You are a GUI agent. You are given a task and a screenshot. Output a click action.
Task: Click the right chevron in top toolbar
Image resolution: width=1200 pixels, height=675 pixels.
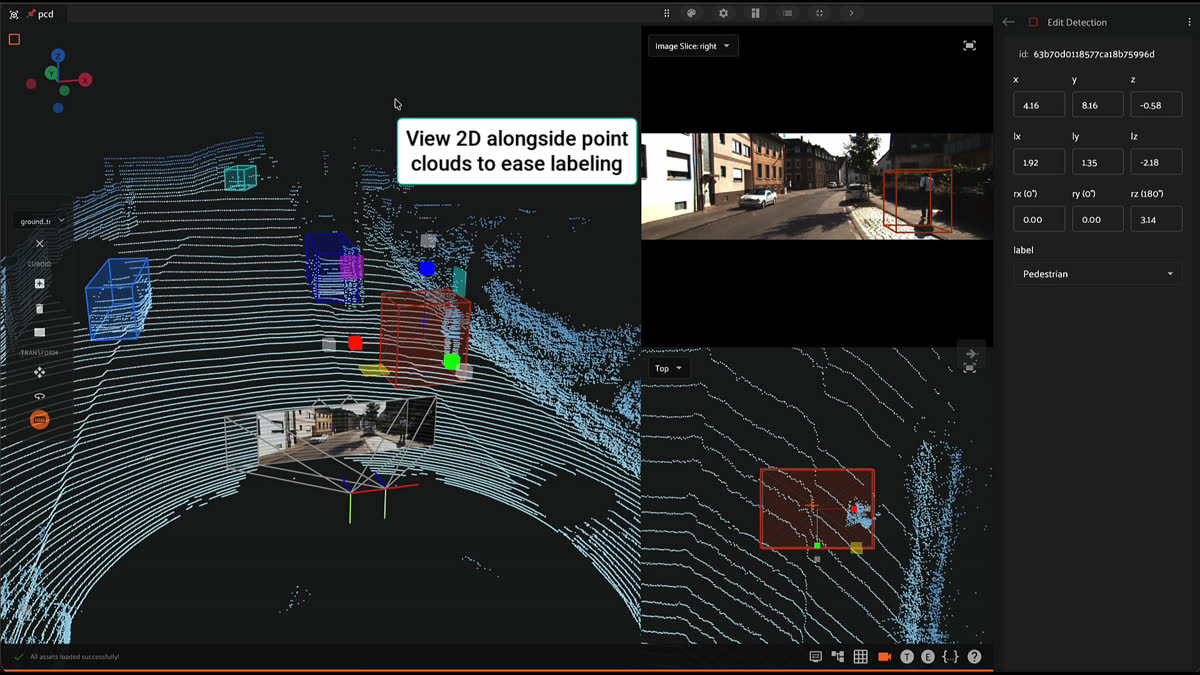(851, 13)
